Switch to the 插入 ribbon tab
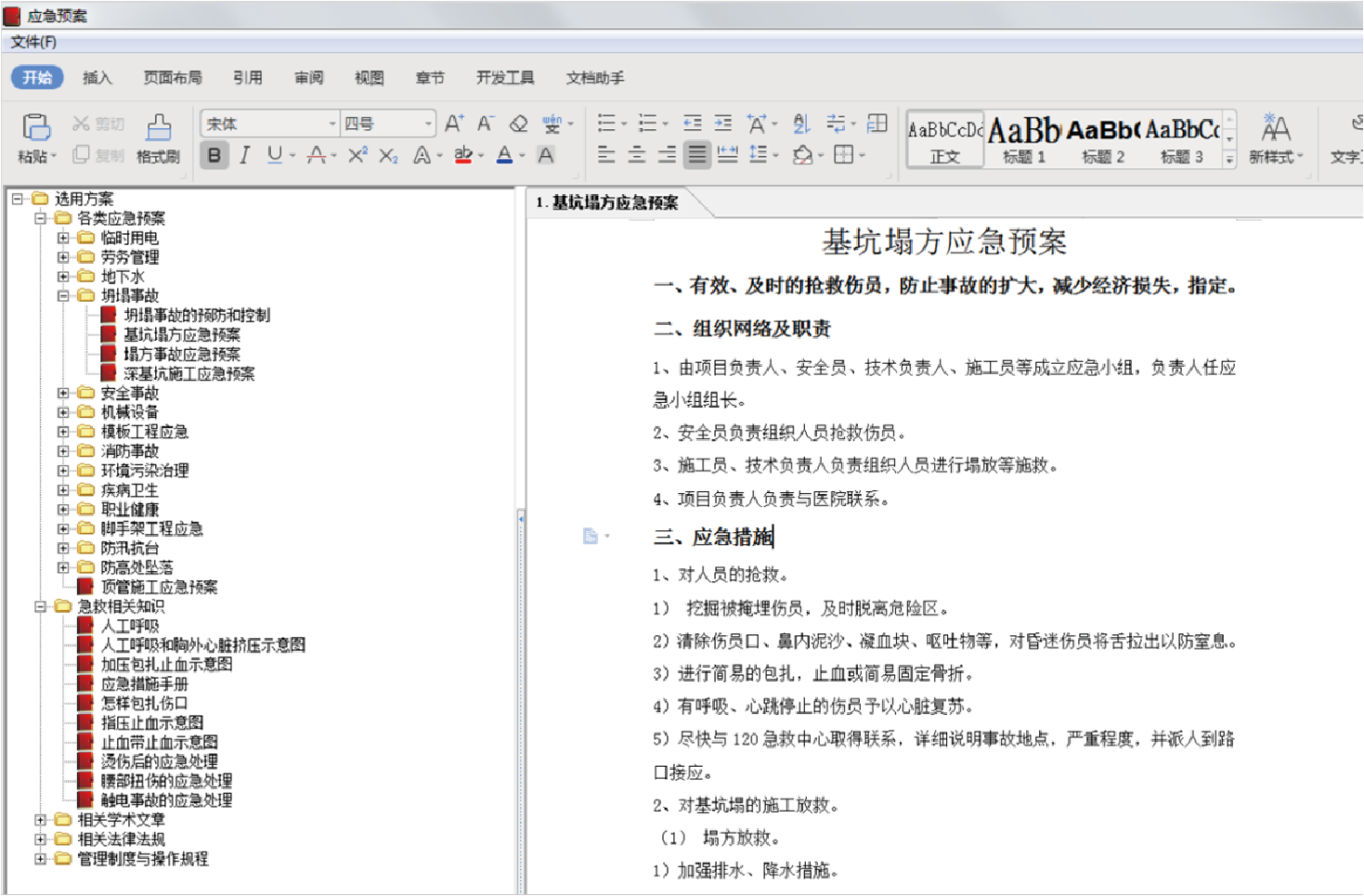The image size is (1364, 896). click(97, 78)
